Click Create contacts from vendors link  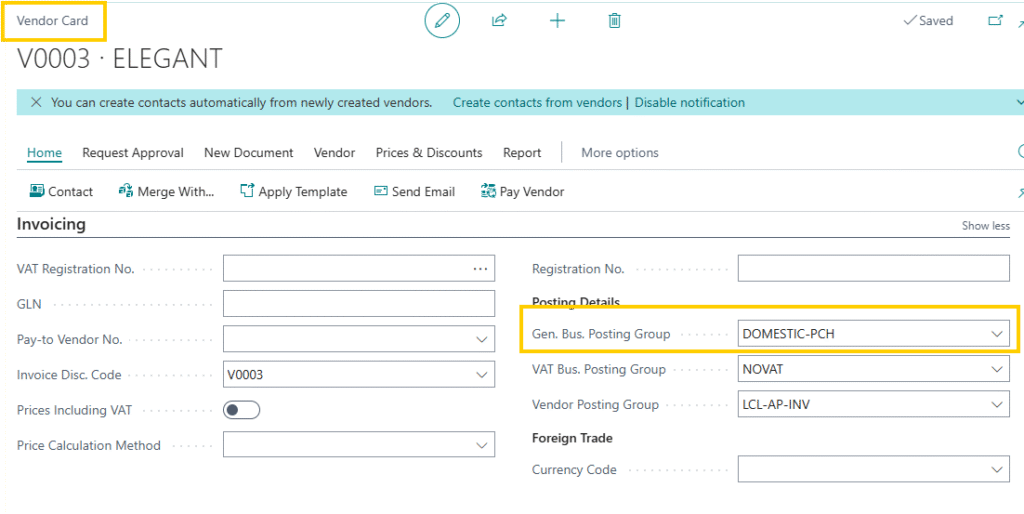point(537,103)
